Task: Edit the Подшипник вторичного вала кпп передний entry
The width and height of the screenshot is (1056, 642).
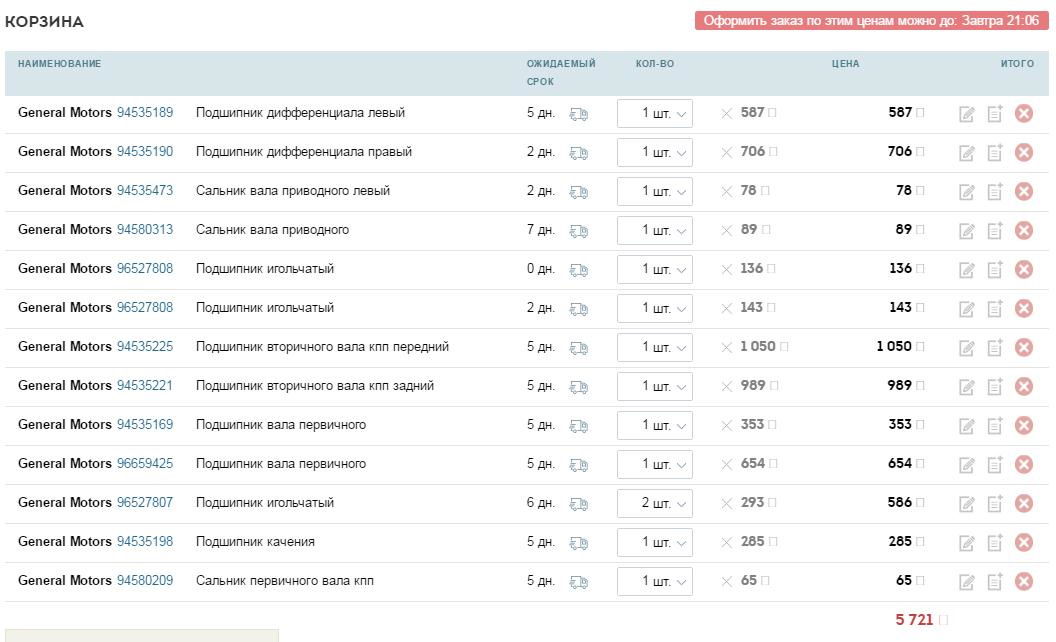Action: [965, 347]
